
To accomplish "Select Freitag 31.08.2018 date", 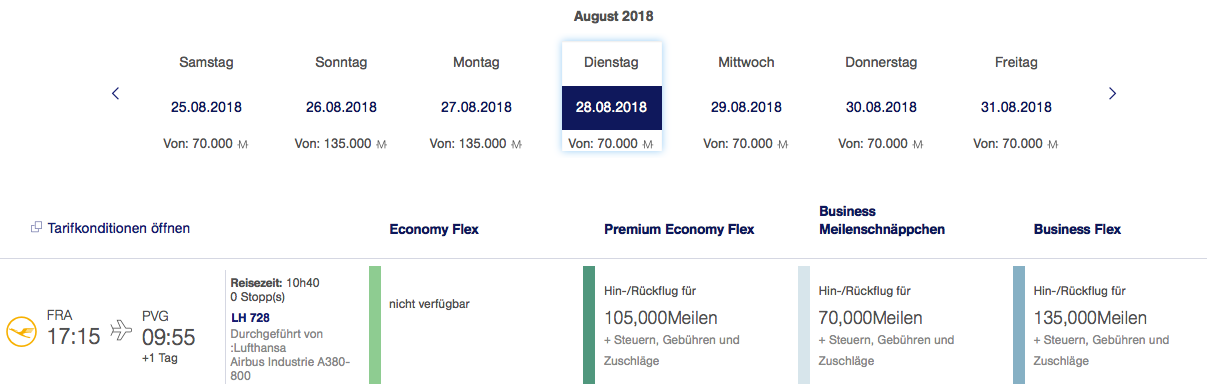I will 1016,99.
